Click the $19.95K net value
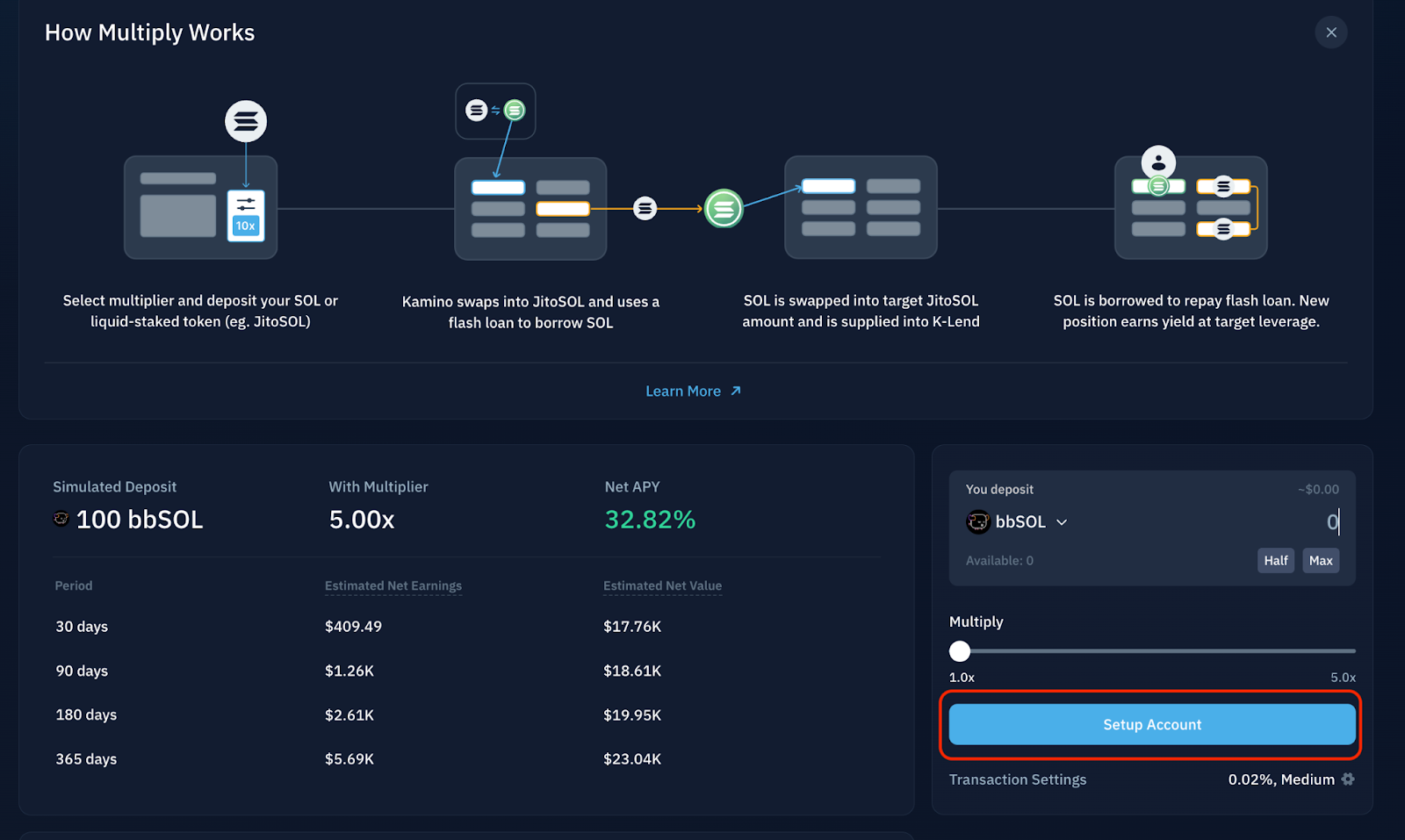The width and height of the screenshot is (1405, 840). (632, 715)
